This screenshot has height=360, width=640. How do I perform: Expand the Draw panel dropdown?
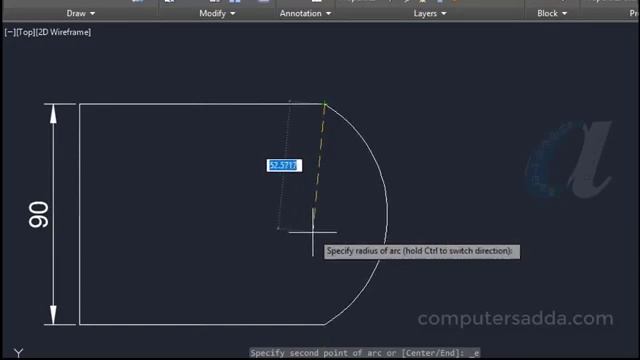(81, 13)
